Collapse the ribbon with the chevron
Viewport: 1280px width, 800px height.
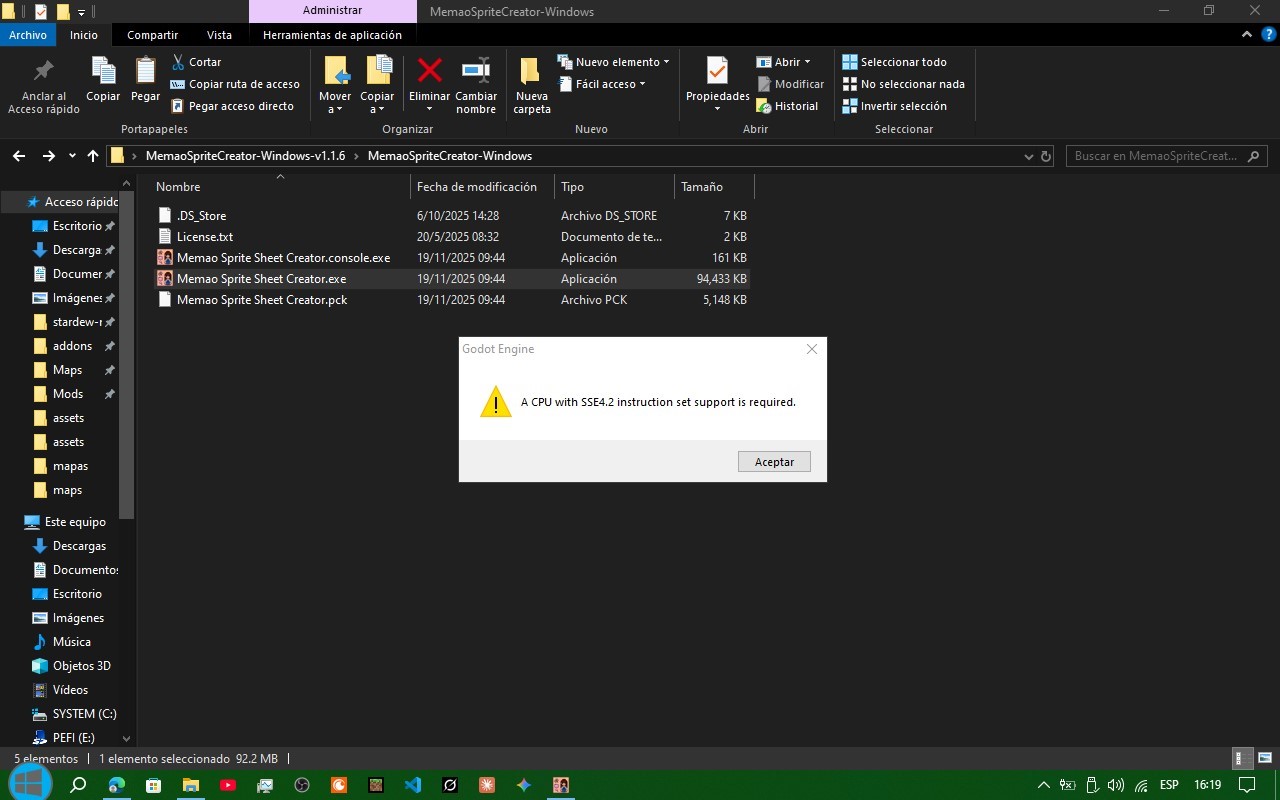tap(1247, 34)
